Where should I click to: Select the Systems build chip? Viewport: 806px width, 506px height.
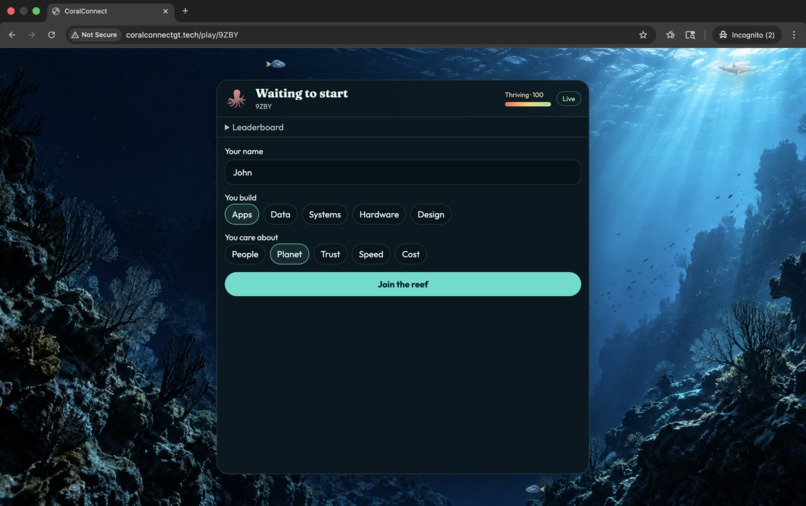point(325,214)
